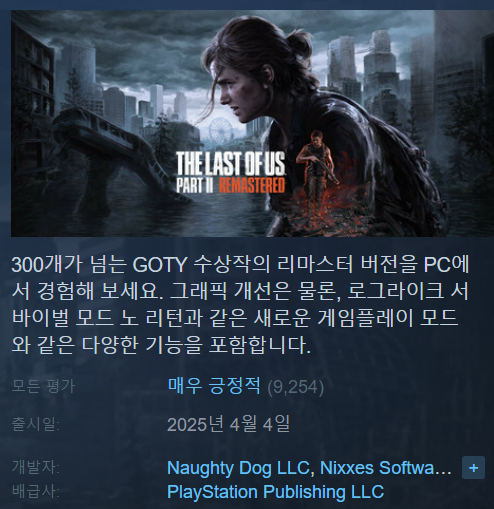Screen dimensions: 494x509
Task: Open the truncated Nixxes Softwa… developer link
Action: (386, 468)
